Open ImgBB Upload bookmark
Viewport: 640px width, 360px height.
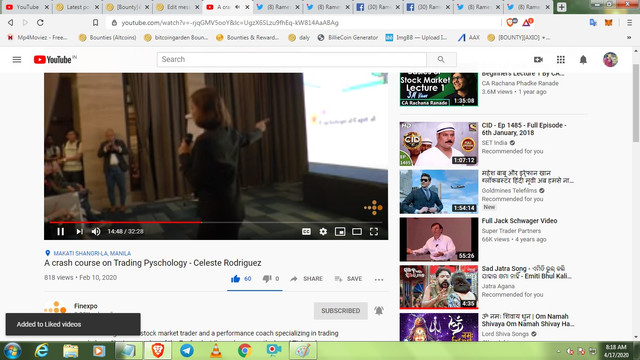[416, 38]
